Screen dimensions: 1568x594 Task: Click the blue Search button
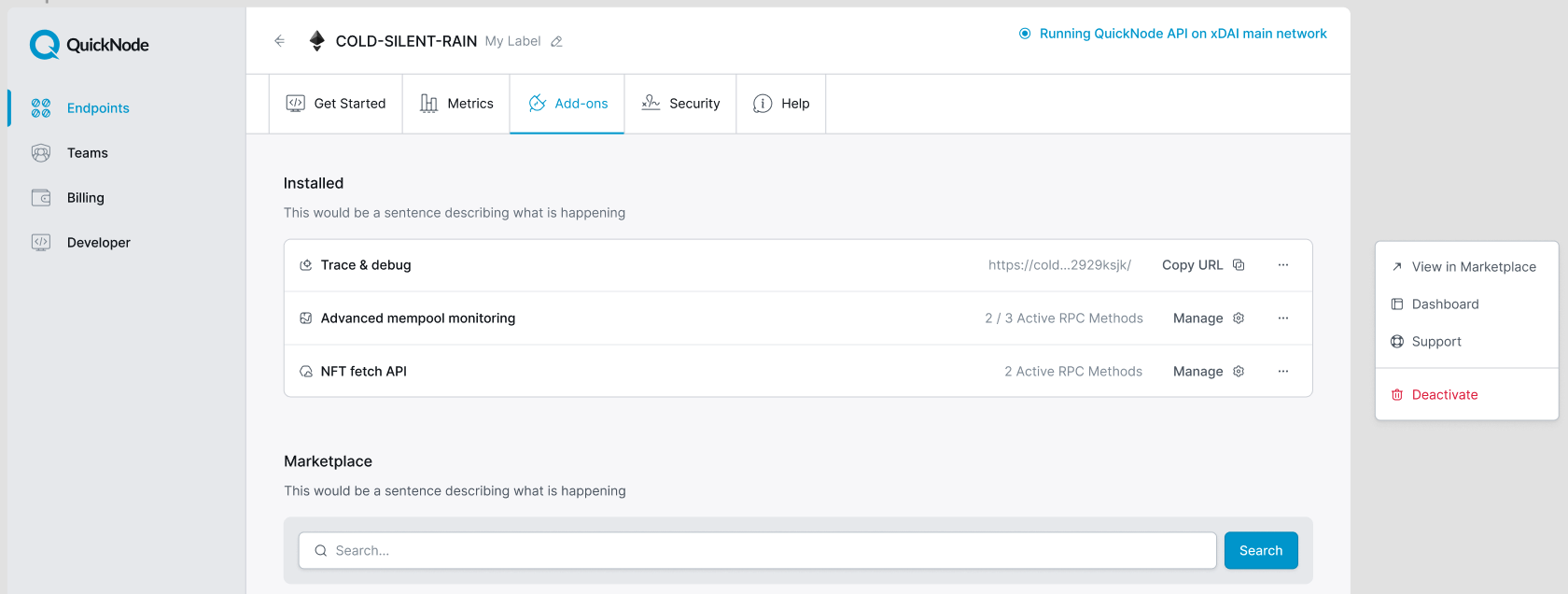(1261, 551)
